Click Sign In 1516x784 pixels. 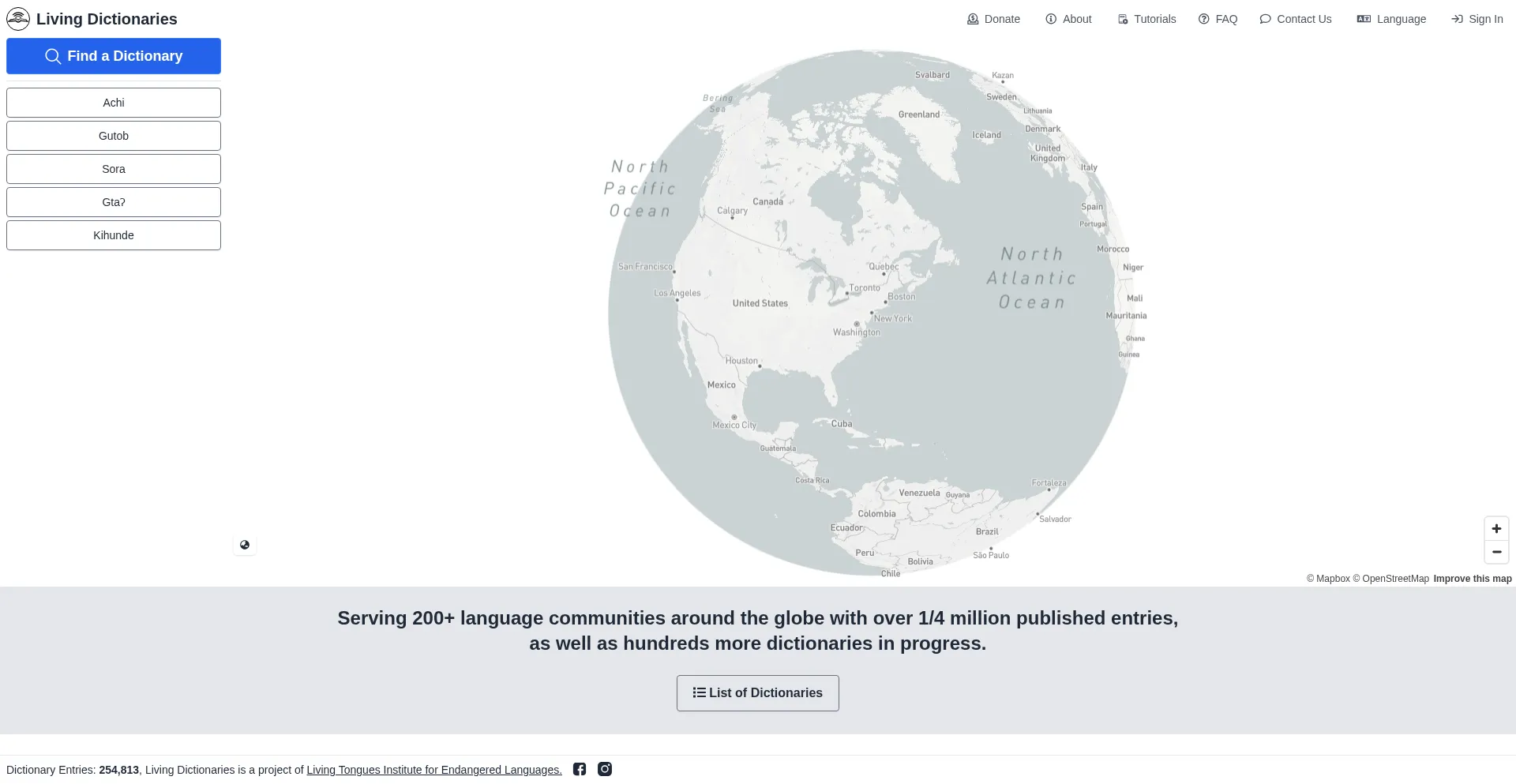tap(1477, 19)
